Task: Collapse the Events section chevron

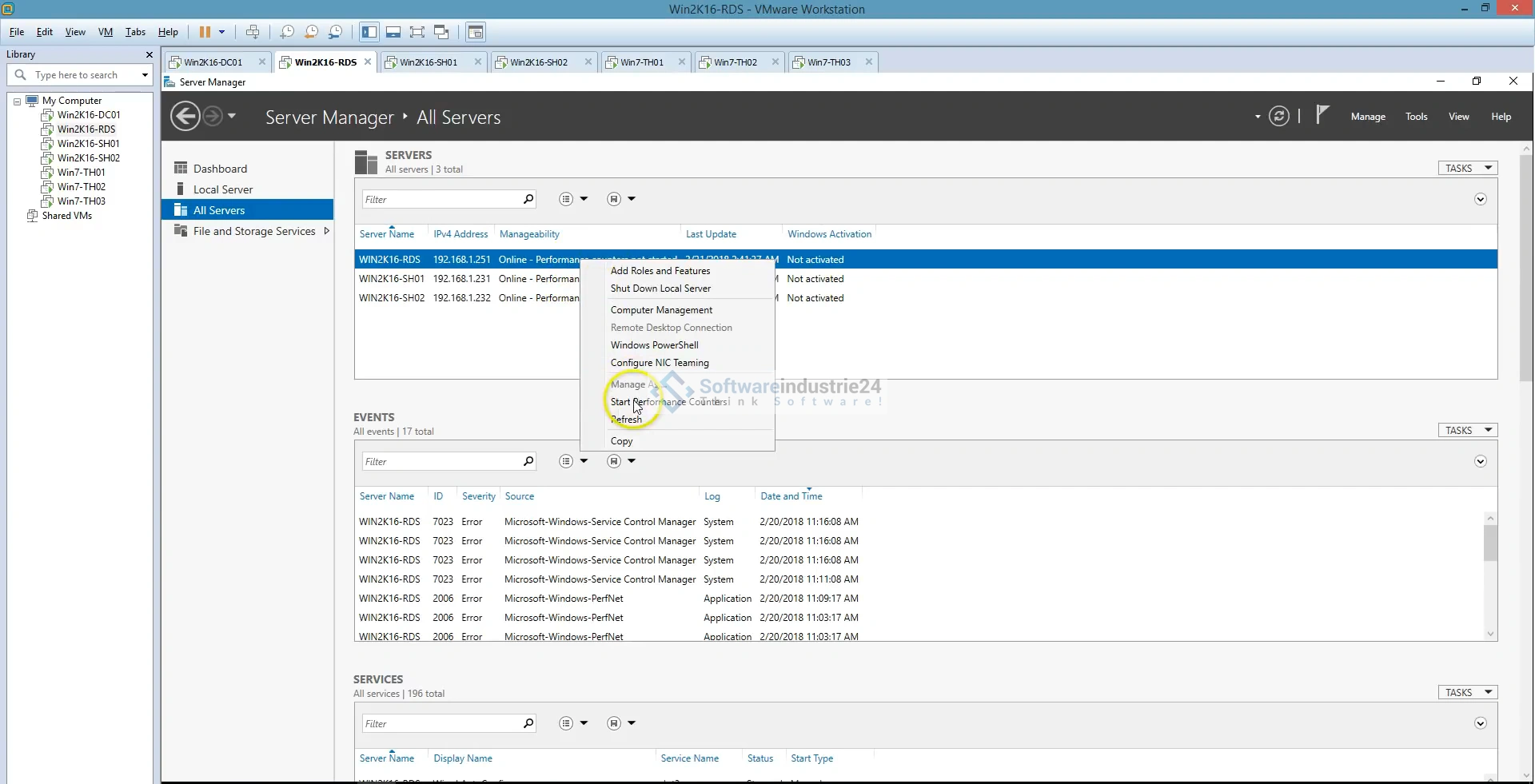Action: (x=1480, y=461)
